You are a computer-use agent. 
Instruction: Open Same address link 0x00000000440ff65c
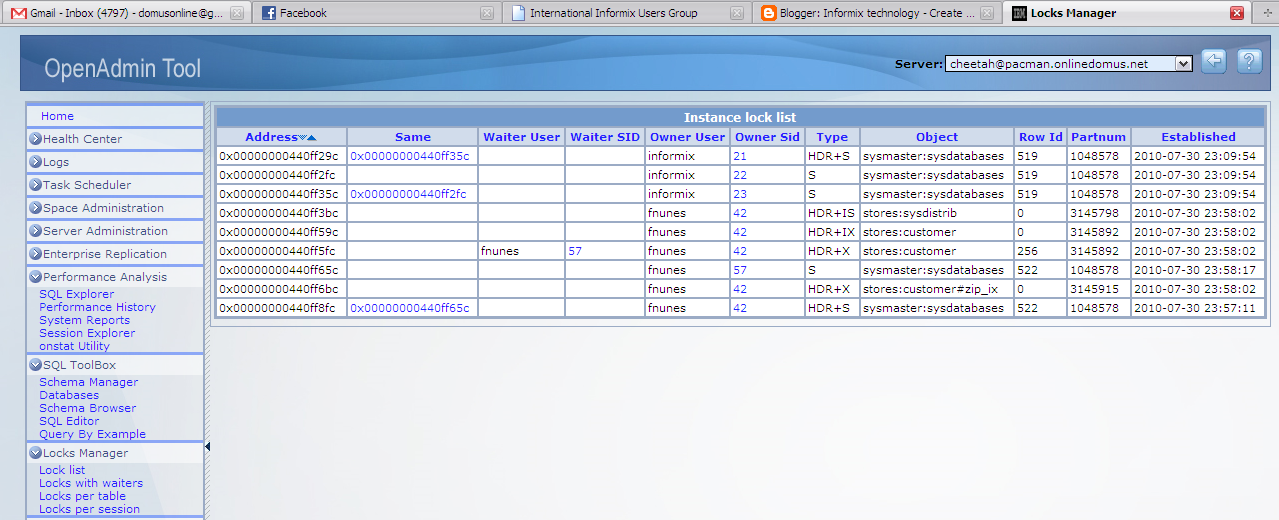[410, 308]
